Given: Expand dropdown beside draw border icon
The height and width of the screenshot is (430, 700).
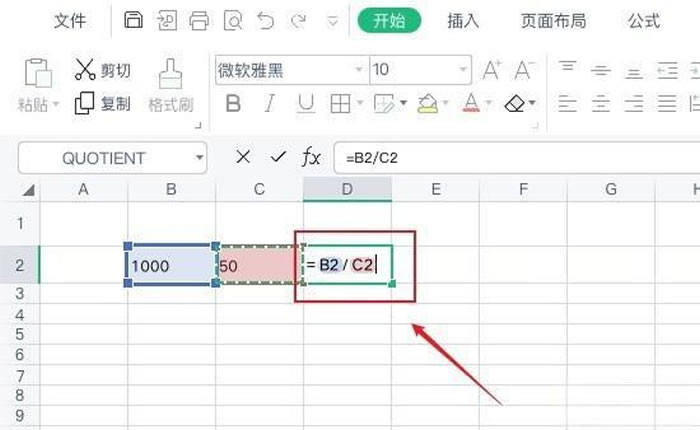Looking at the screenshot, I should pyautogui.click(x=403, y=103).
